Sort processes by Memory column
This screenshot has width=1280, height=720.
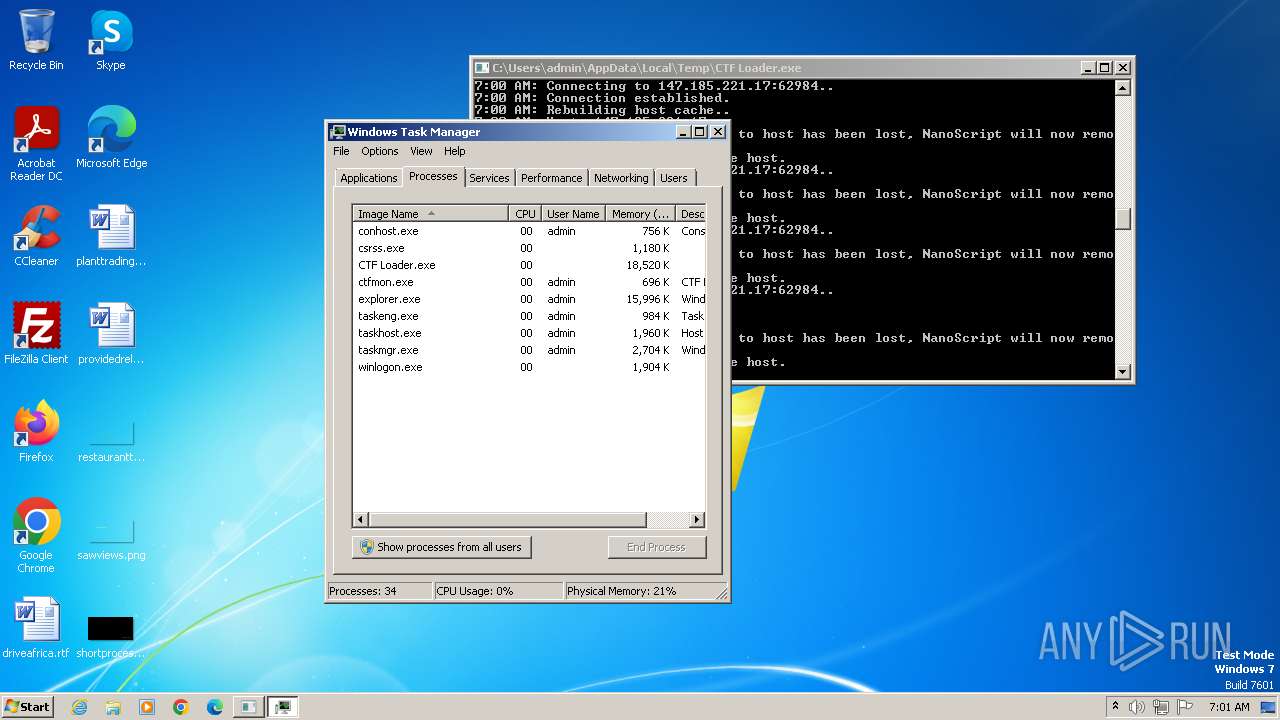point(641,214)
